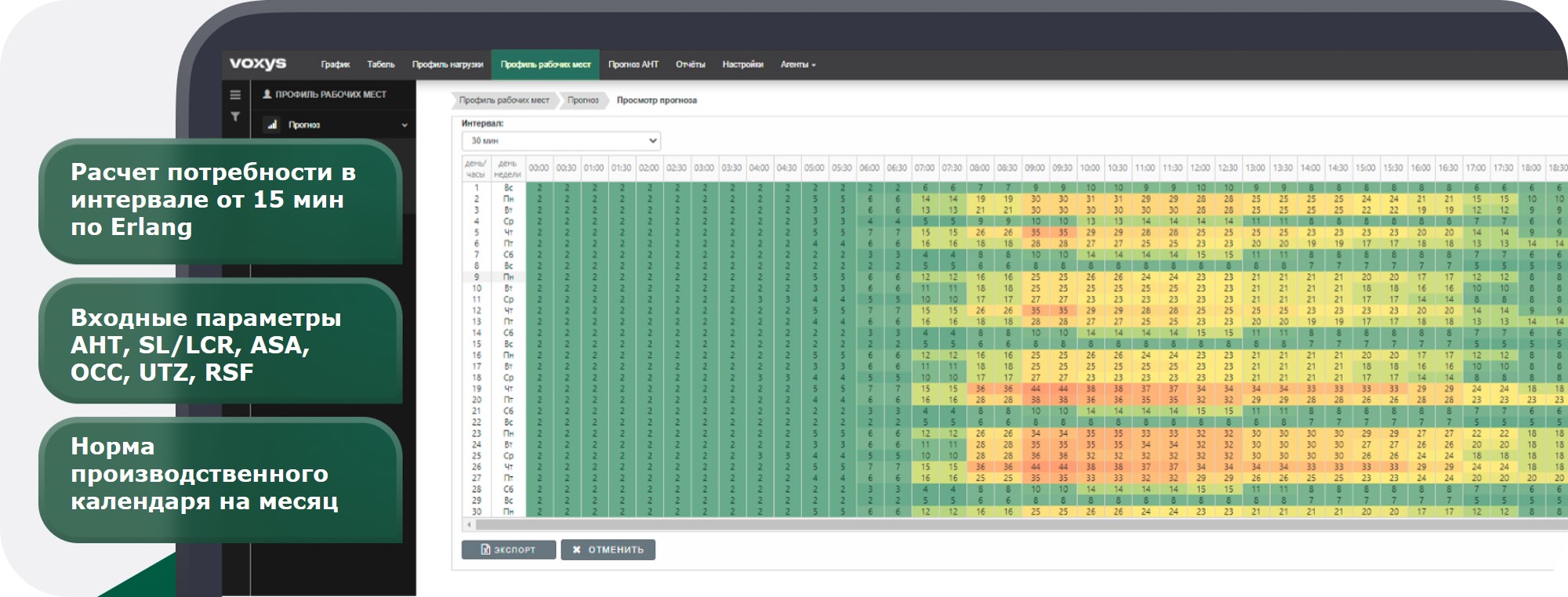The image size is (1568, 597).
Task: Click the день/часы header cell
Action: click(476, 168)
